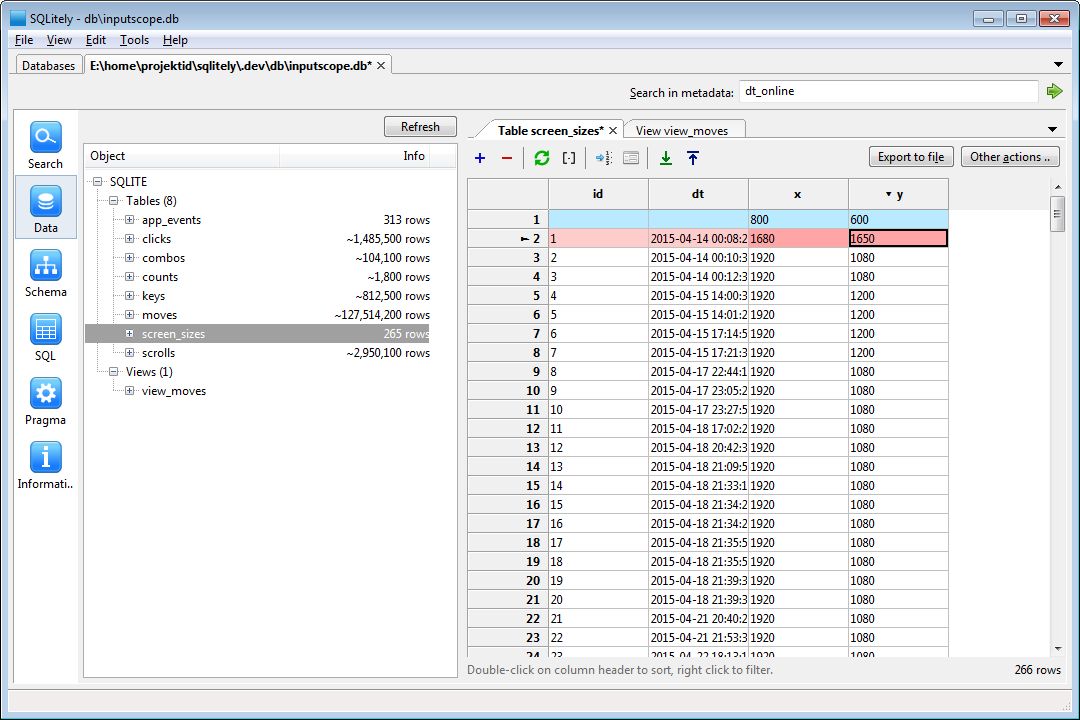Import data via the green download arrow icon

click(665, 157)
